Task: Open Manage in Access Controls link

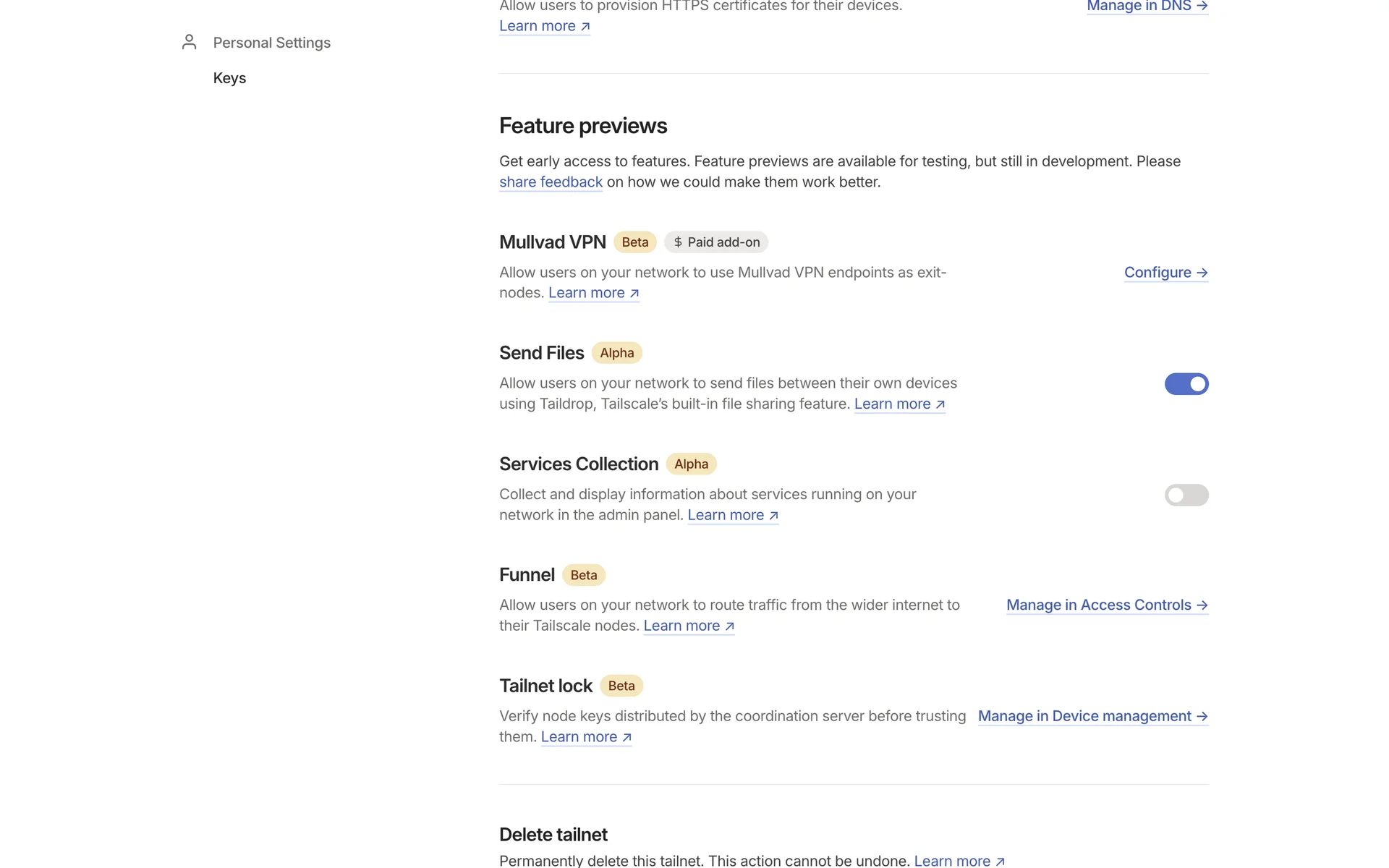Action: (1106, 605)
